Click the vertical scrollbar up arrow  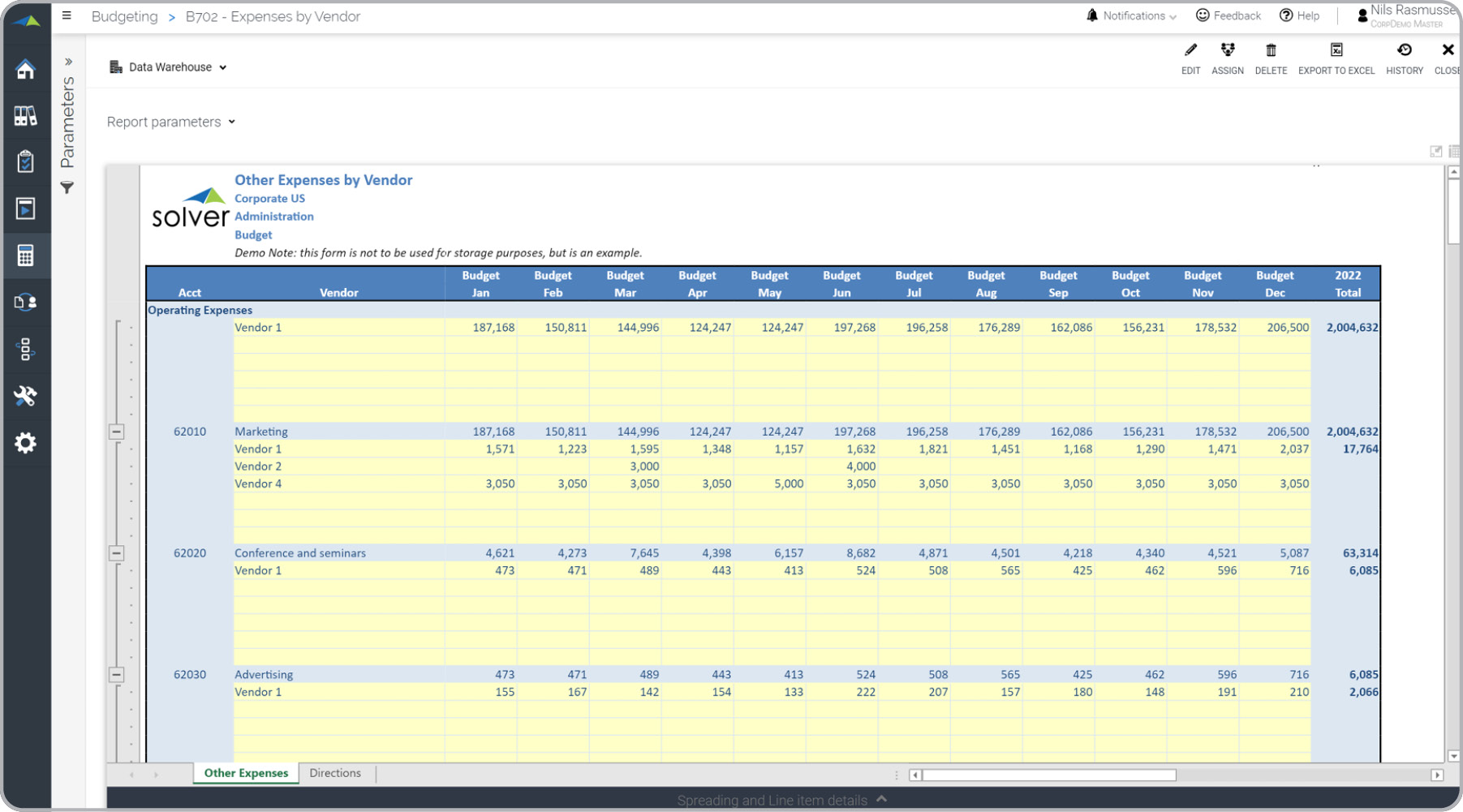[x=1454, y=172]
